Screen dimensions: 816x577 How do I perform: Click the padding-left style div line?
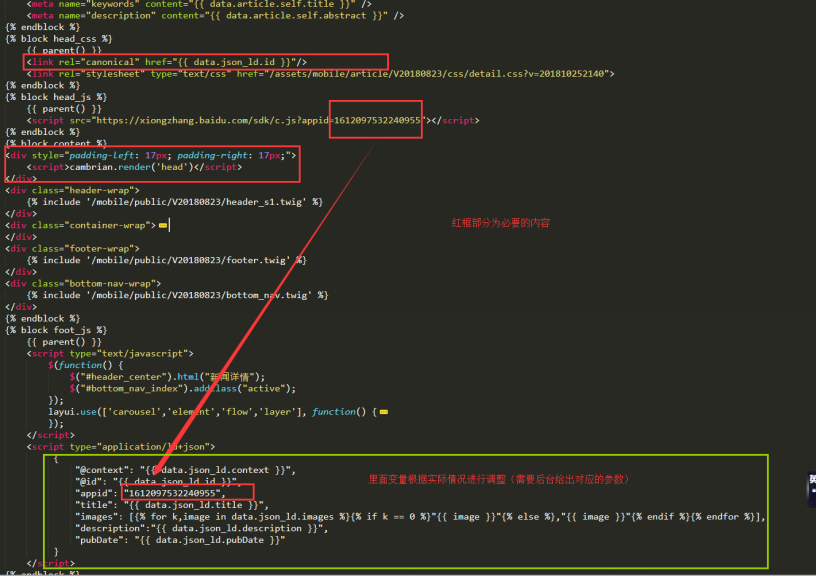151,155
